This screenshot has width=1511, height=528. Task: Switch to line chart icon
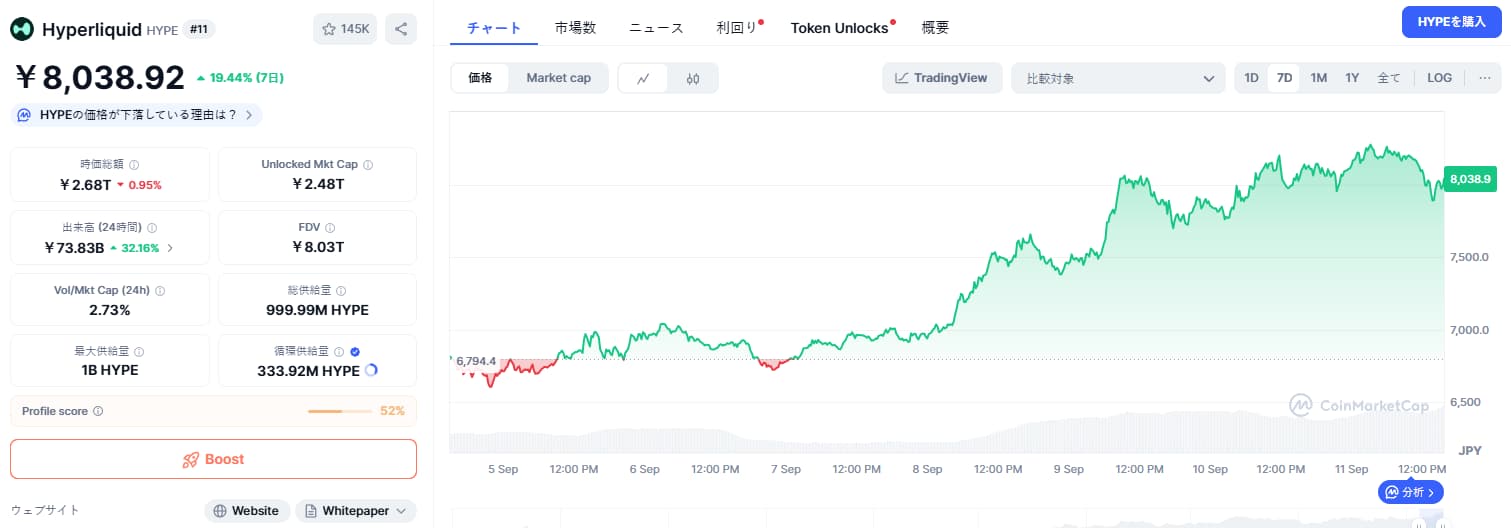click(644, 78)
